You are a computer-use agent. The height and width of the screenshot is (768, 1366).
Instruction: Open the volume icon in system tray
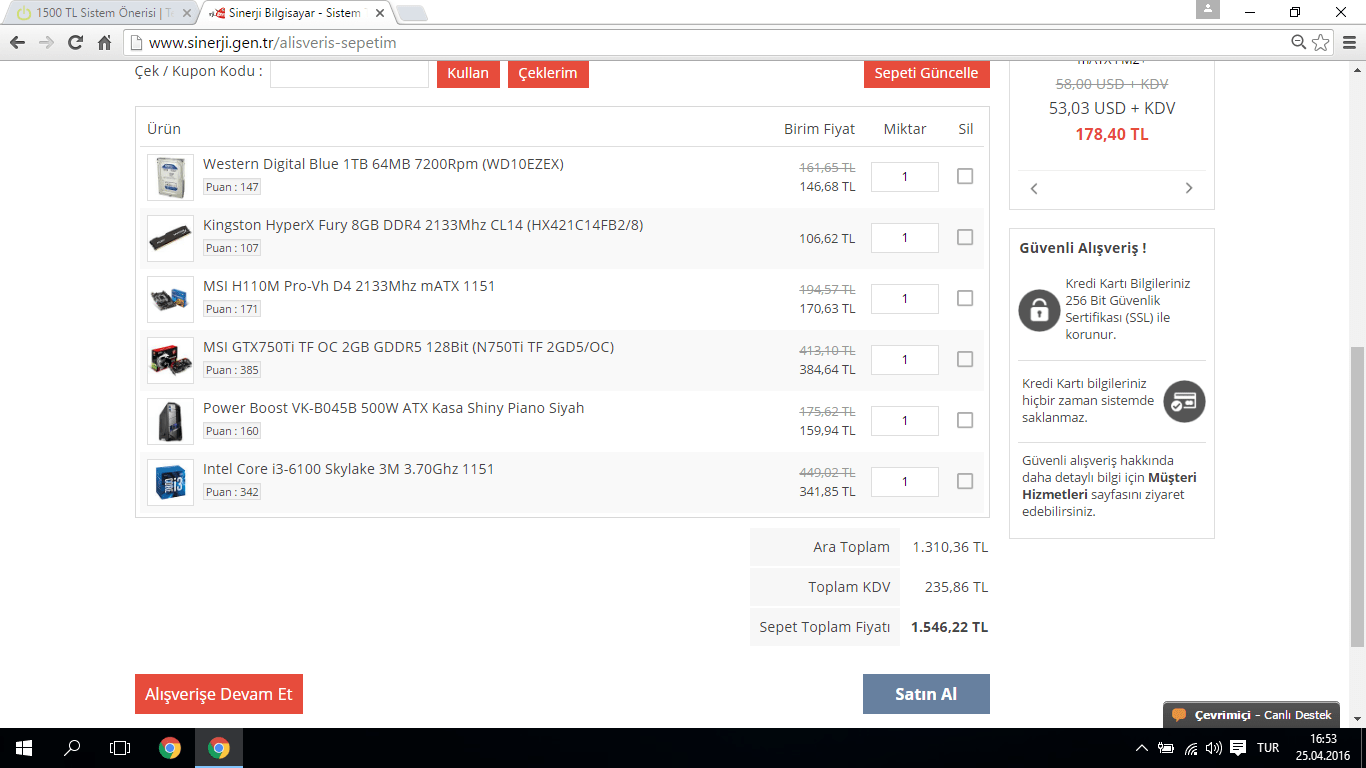click(x=1214, y=748)
